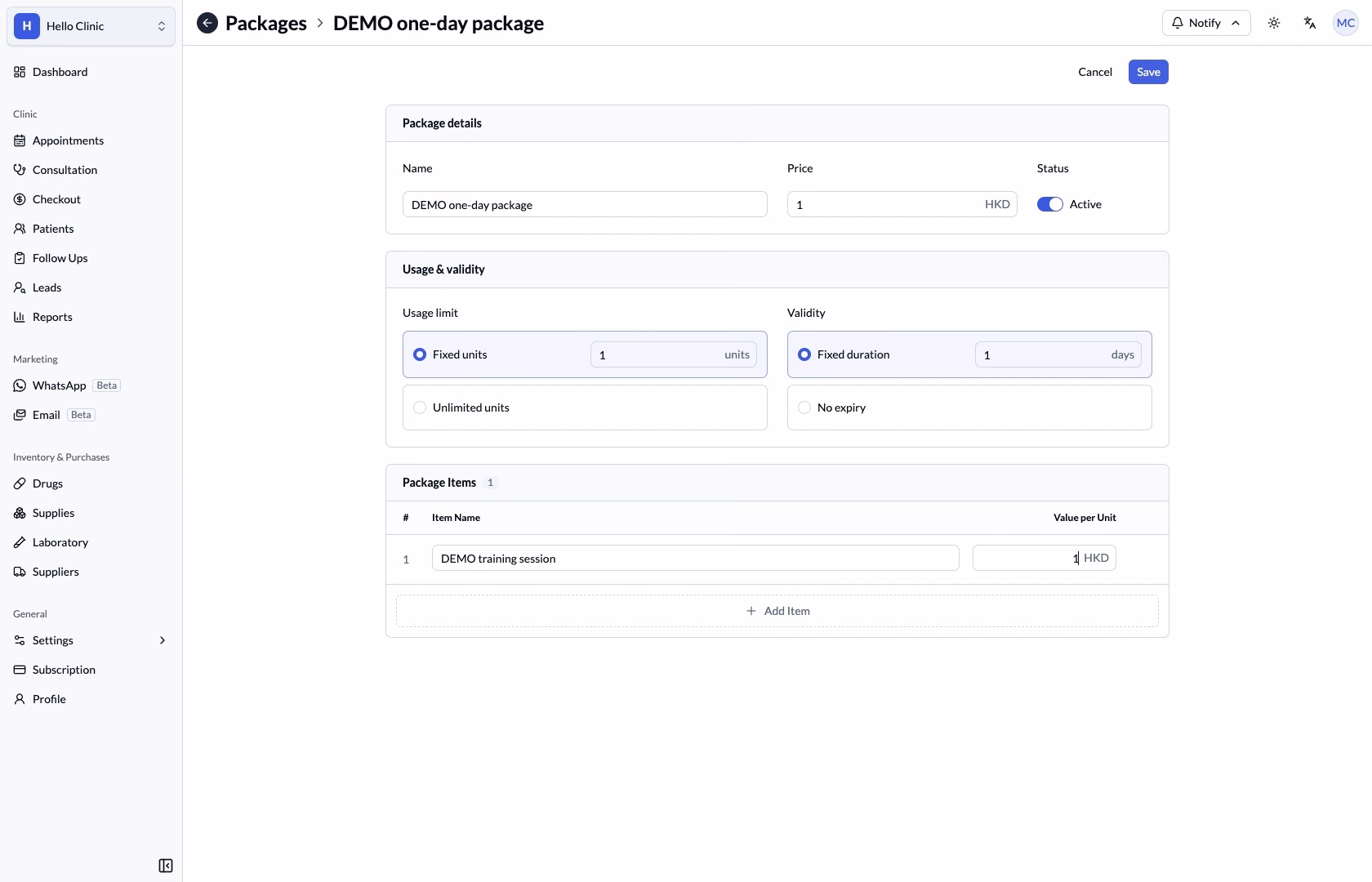Open Profile in the sidebar
The image size is (1372, 882).
tap(91, 699)
